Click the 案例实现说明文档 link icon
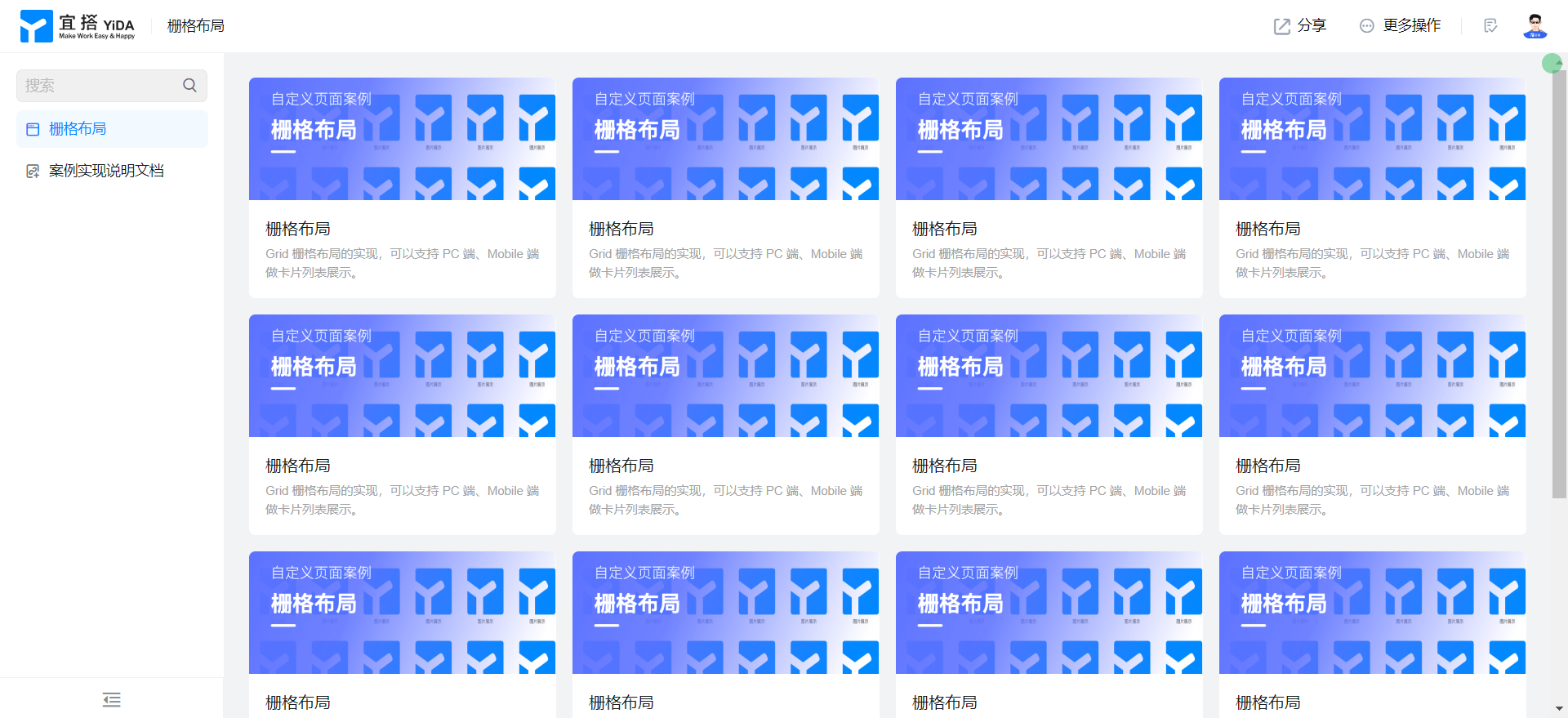The image size is (1568, 718). coord(33,171)
